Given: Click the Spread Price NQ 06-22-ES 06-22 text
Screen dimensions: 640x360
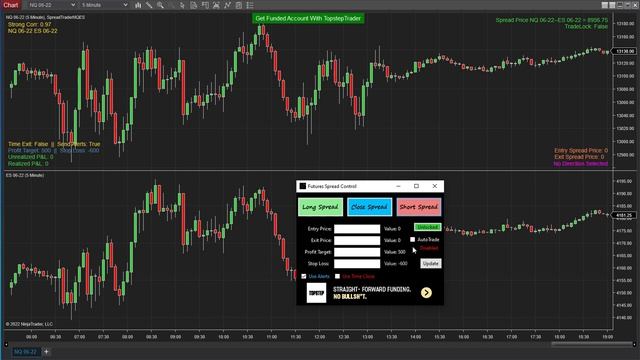Looking at the screenshot, I should pos(552,20).
